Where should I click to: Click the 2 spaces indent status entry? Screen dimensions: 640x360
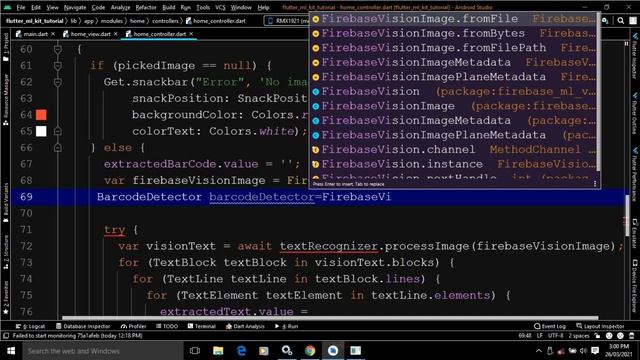pyautogui.click(x=579, y=336)
